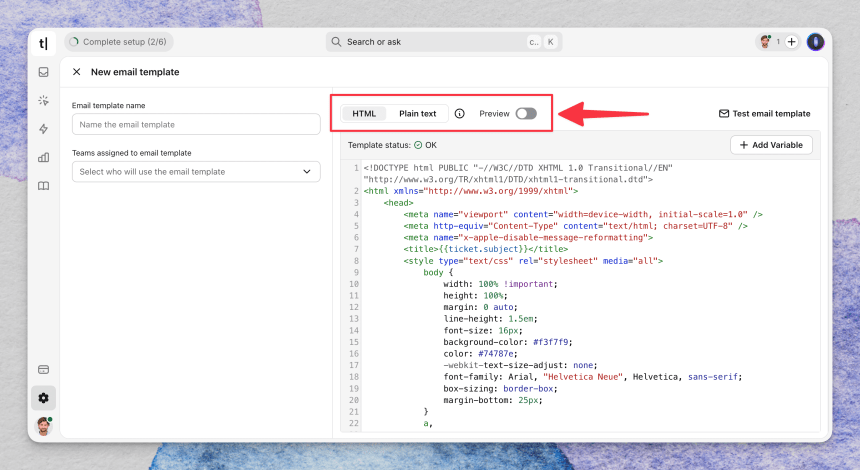Click the '<head>' tag line in editor
This screenshot has width=860, height=470.
pos(398,202)
